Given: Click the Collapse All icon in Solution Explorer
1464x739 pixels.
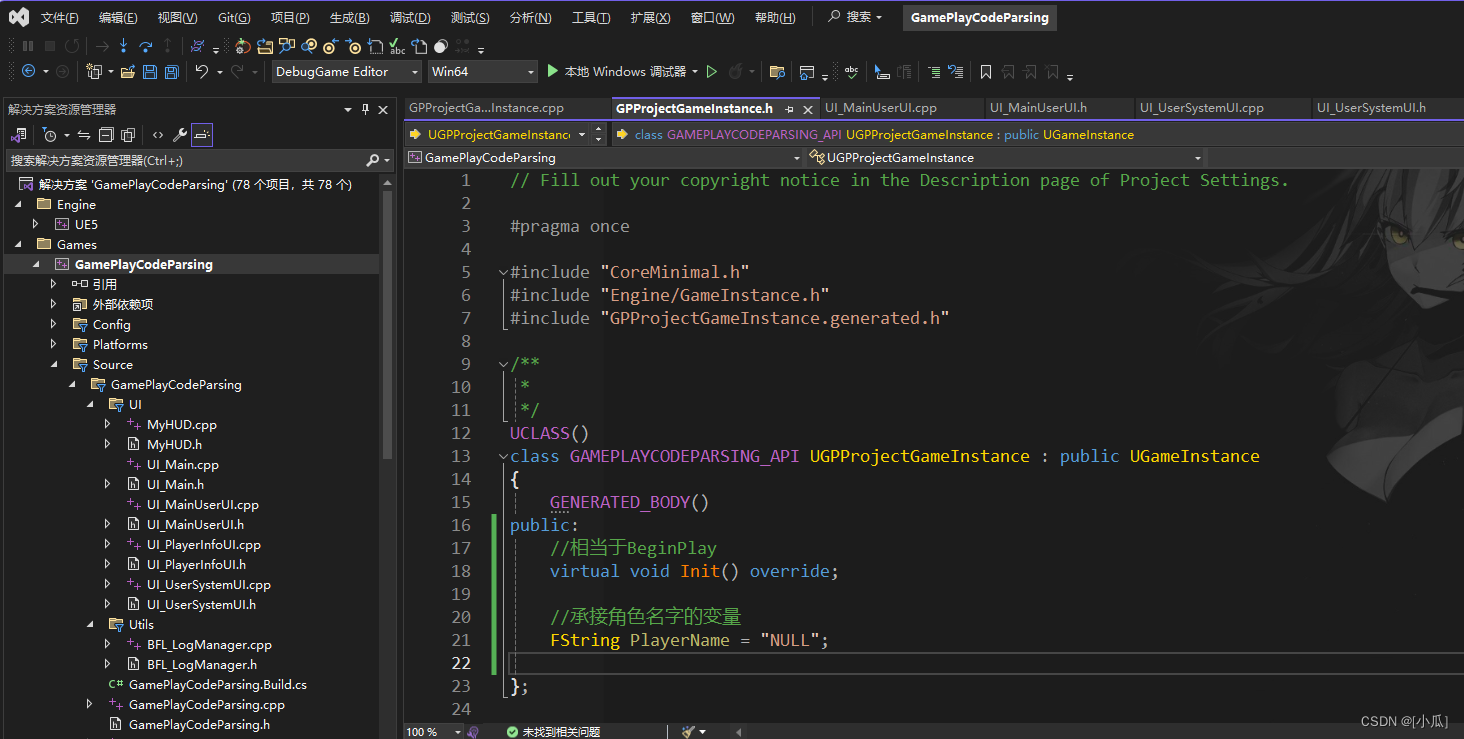Looking at the screenshot, I should click(x=107, y=135).
